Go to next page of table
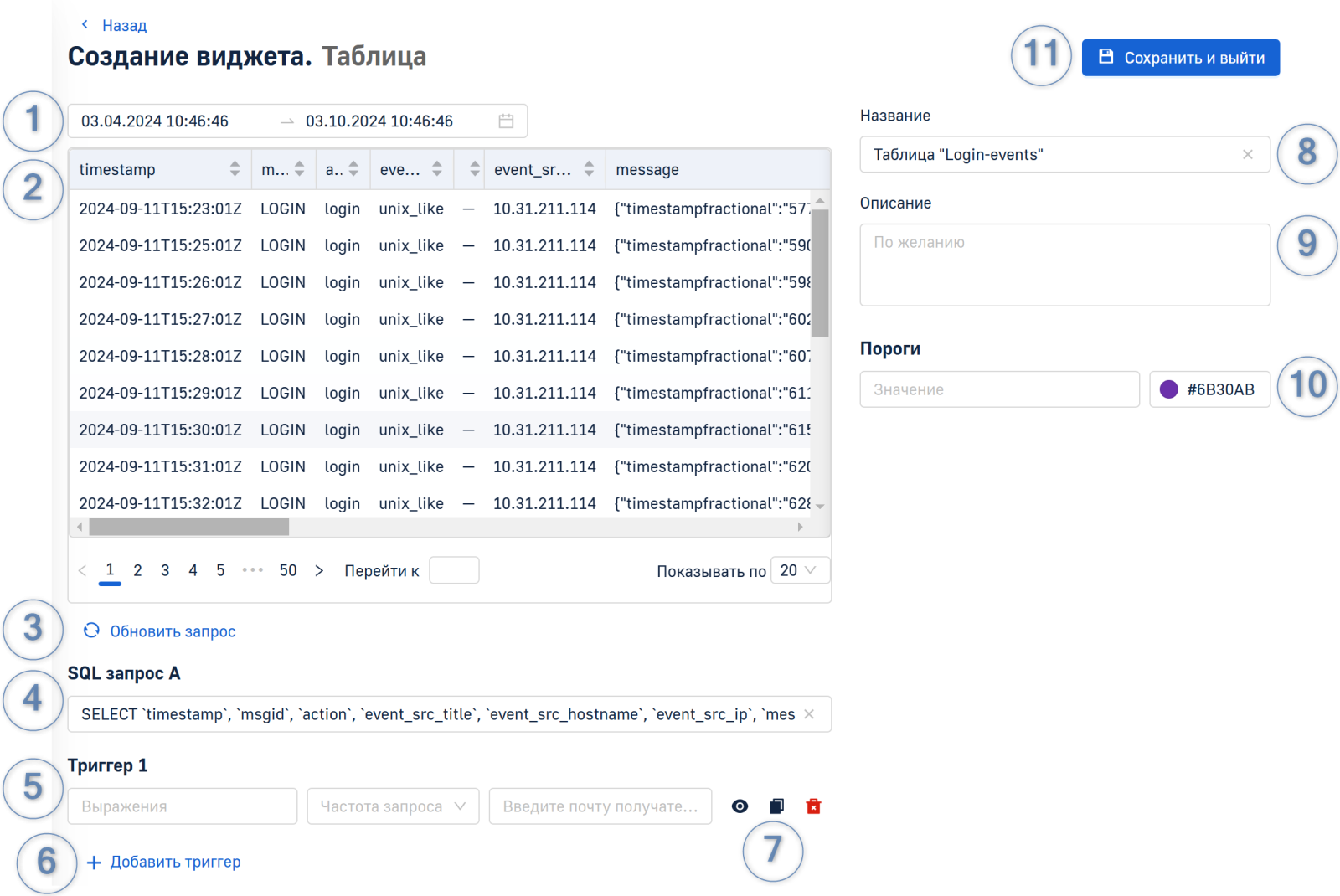1340x896 pixels. point(319,571)
